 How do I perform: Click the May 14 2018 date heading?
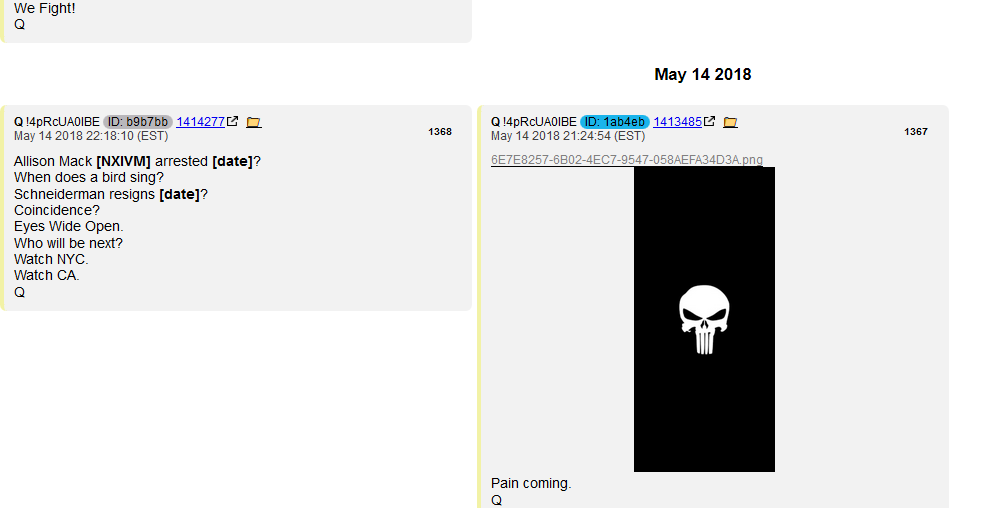click(703, 74)
